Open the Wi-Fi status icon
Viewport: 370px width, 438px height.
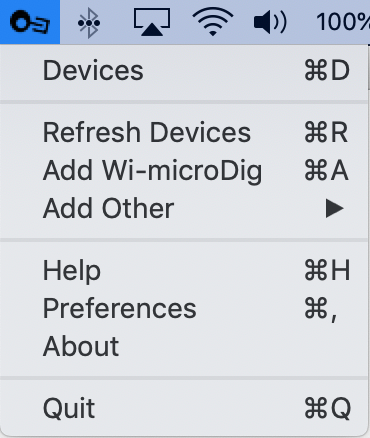point(213,22)
